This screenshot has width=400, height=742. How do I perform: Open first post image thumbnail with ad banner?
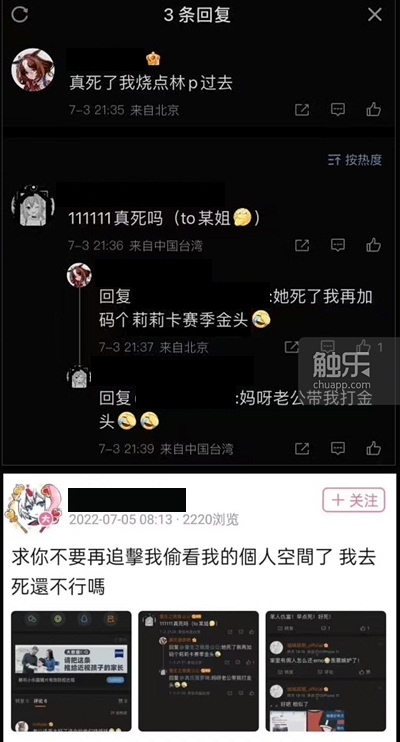[x=71, y=671]
